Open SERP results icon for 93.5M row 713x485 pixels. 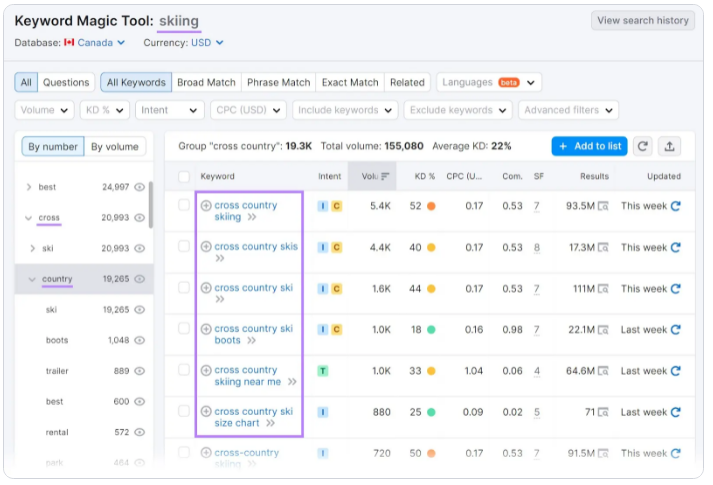[603, 206]
